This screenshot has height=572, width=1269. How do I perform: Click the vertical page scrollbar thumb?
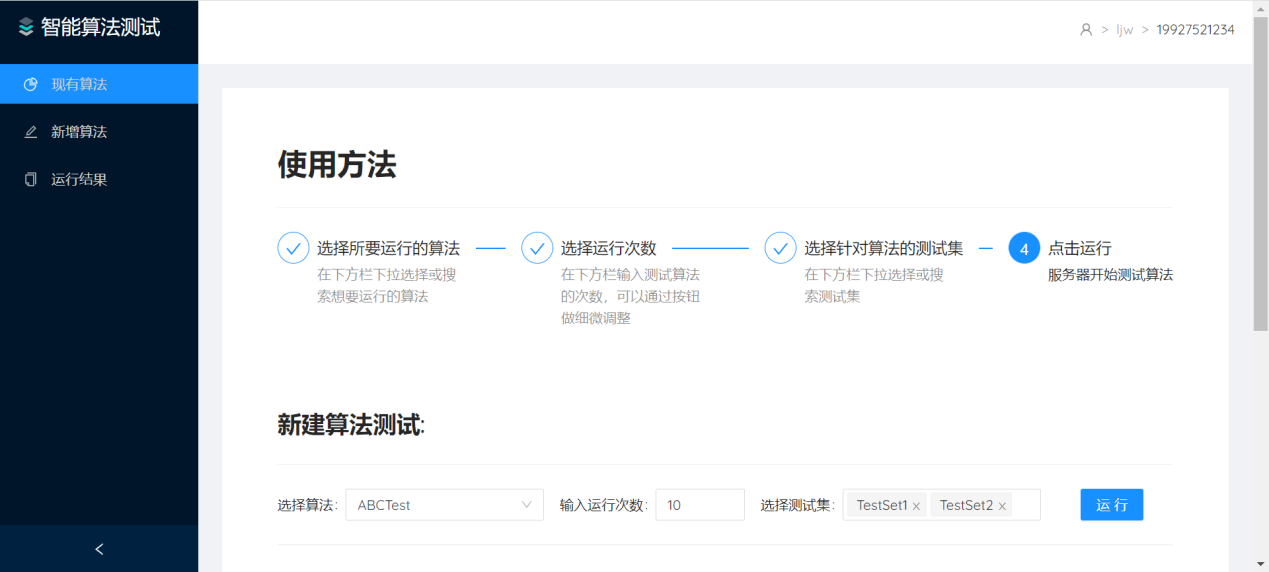coord(1260,170)
